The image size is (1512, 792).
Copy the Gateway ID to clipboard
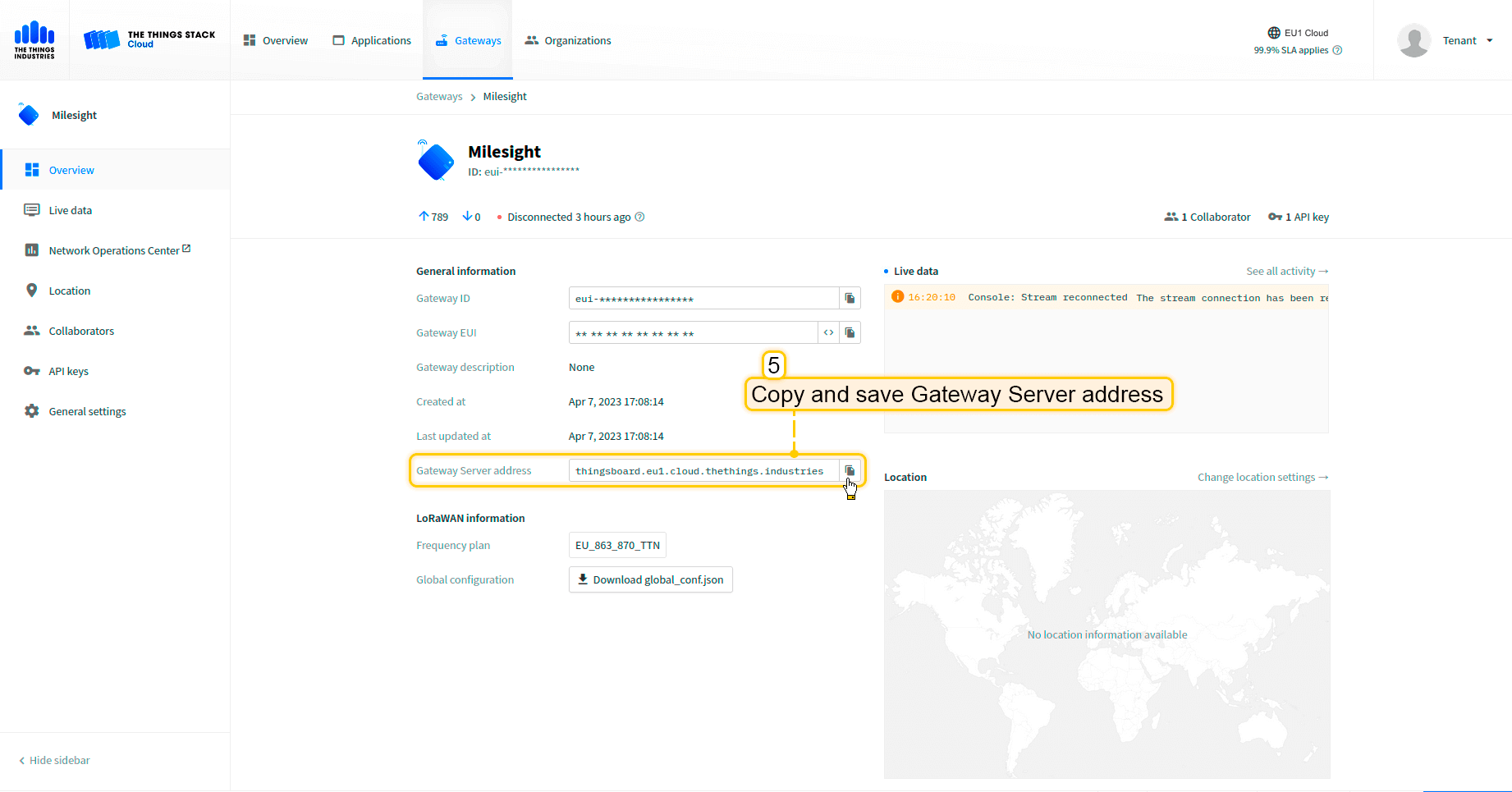click(x=850, y=299)
